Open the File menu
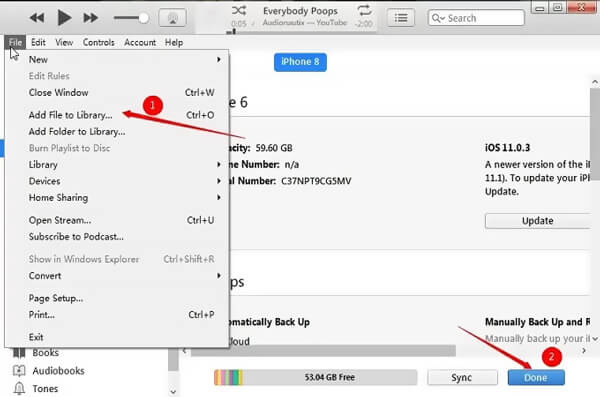 15,42
